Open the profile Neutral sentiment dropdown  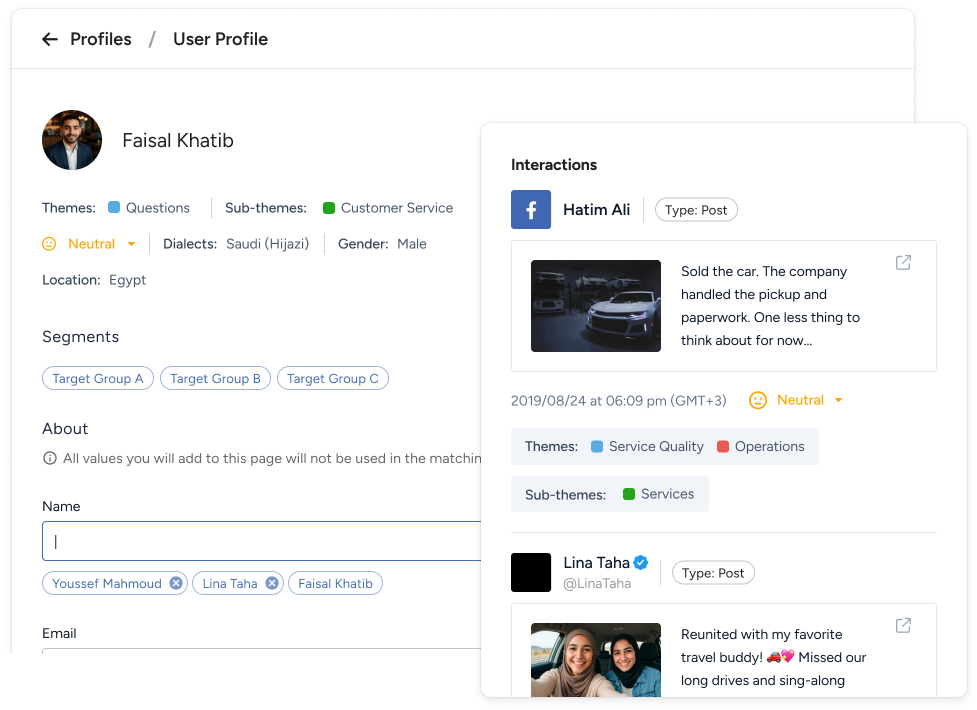(x=102, y=244)
